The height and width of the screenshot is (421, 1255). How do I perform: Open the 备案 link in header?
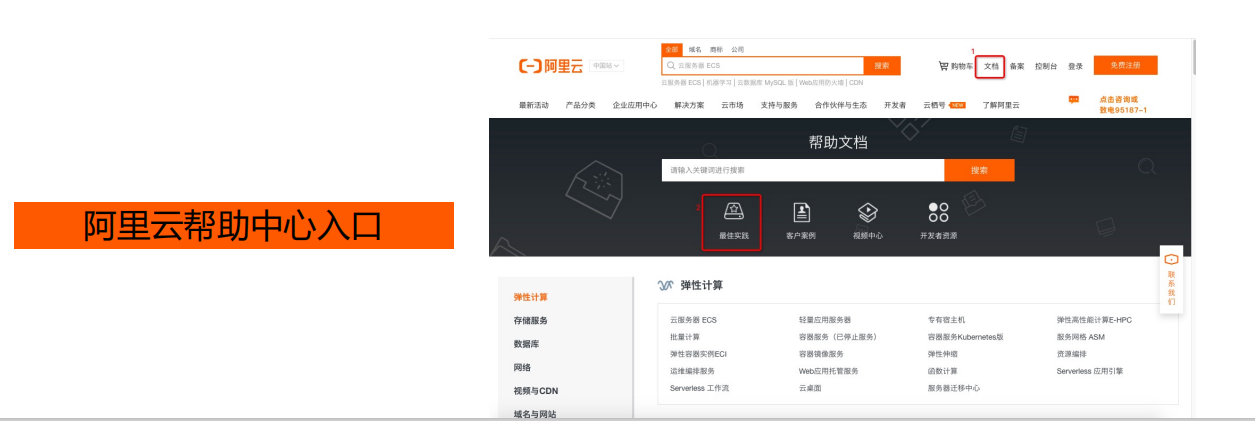pyautogui.click(x=1017, y=66)
